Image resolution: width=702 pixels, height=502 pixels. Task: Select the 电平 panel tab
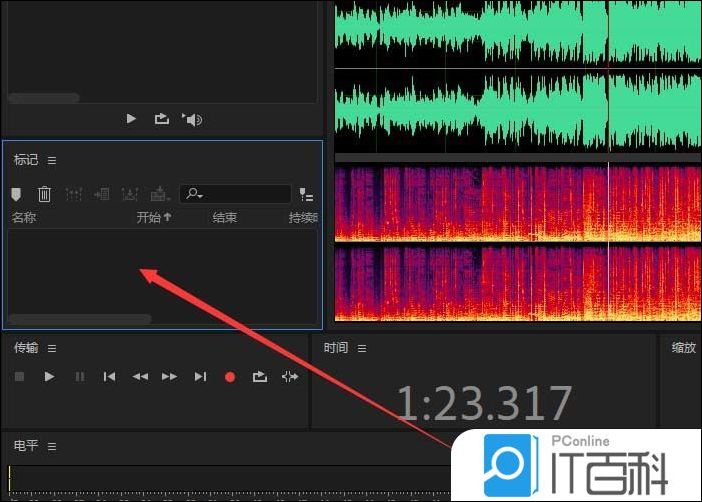(x=26, y=446)
